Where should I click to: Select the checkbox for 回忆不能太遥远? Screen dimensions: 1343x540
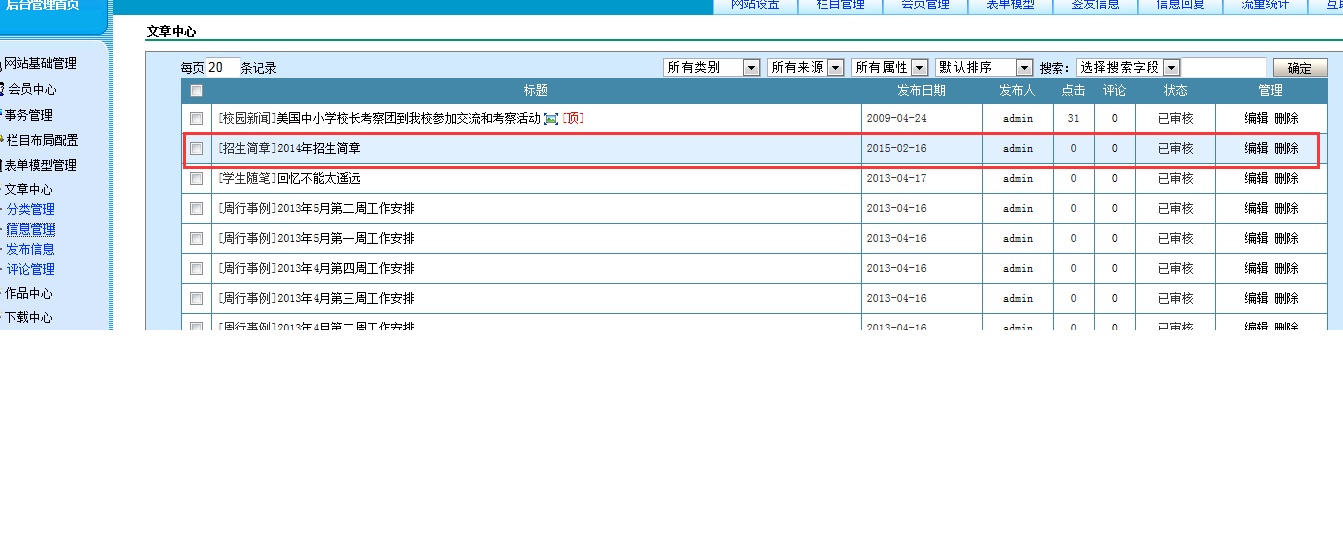(197, 179)
